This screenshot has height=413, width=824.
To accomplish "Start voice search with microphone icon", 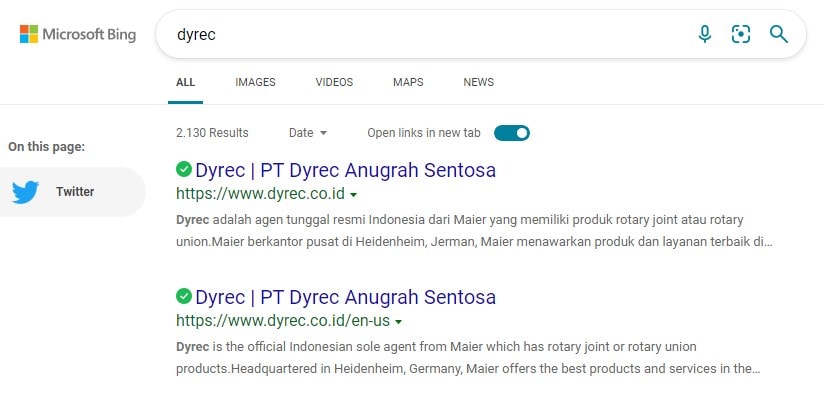I will pyautogui.click(x=705, y=35).
